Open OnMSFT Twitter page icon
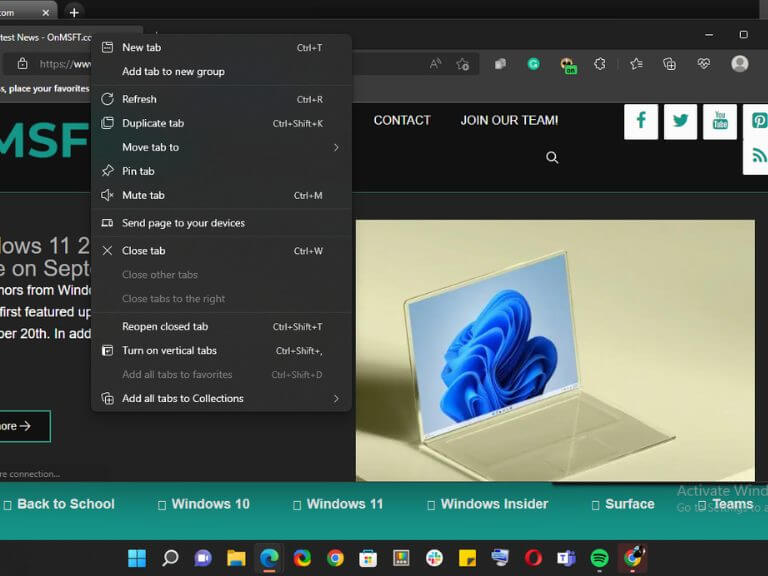 (680, 121)
